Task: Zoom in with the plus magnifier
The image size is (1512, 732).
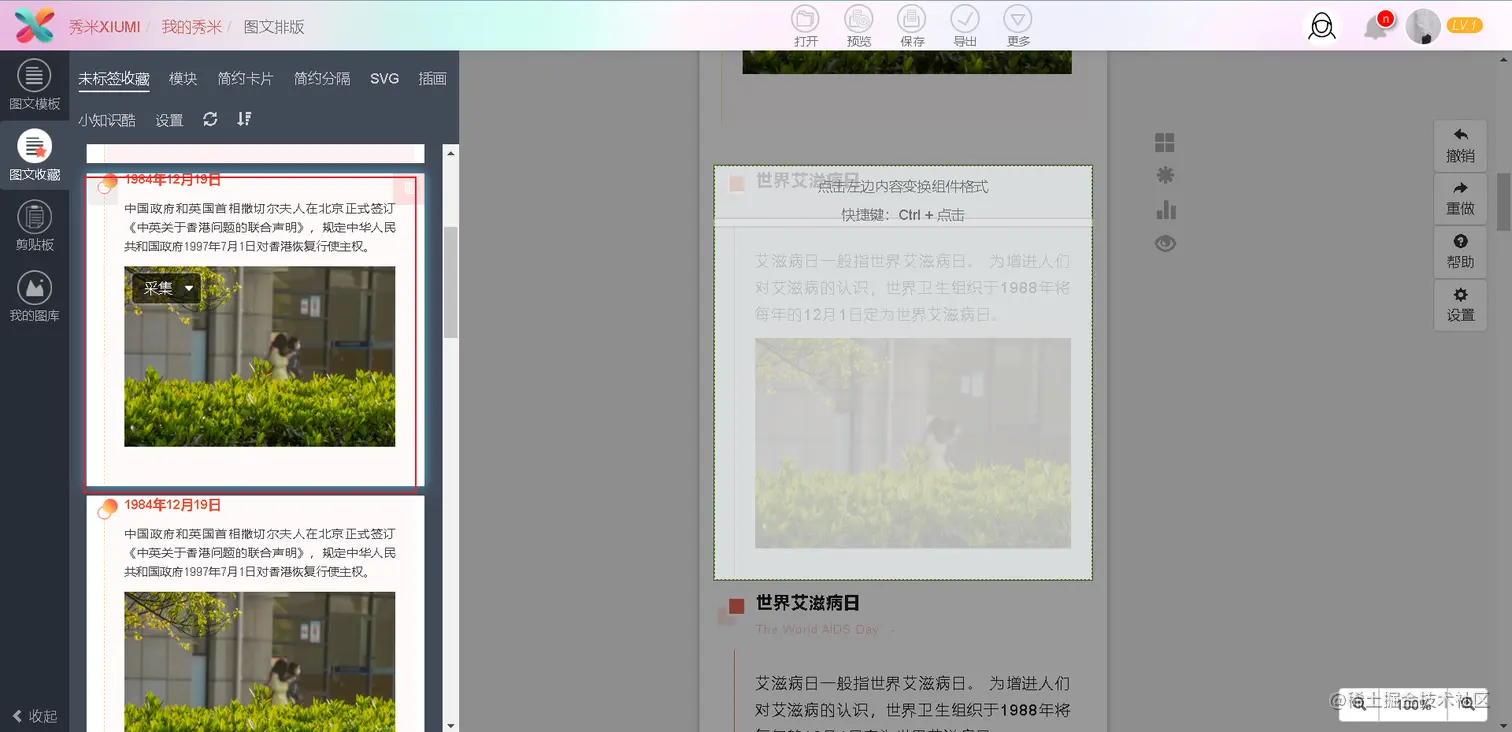Action: [x=1467, y=704]
